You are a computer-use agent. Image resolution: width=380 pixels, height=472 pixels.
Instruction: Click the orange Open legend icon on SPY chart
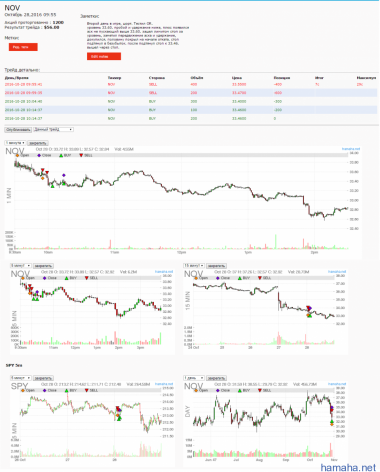coord(23,390)
